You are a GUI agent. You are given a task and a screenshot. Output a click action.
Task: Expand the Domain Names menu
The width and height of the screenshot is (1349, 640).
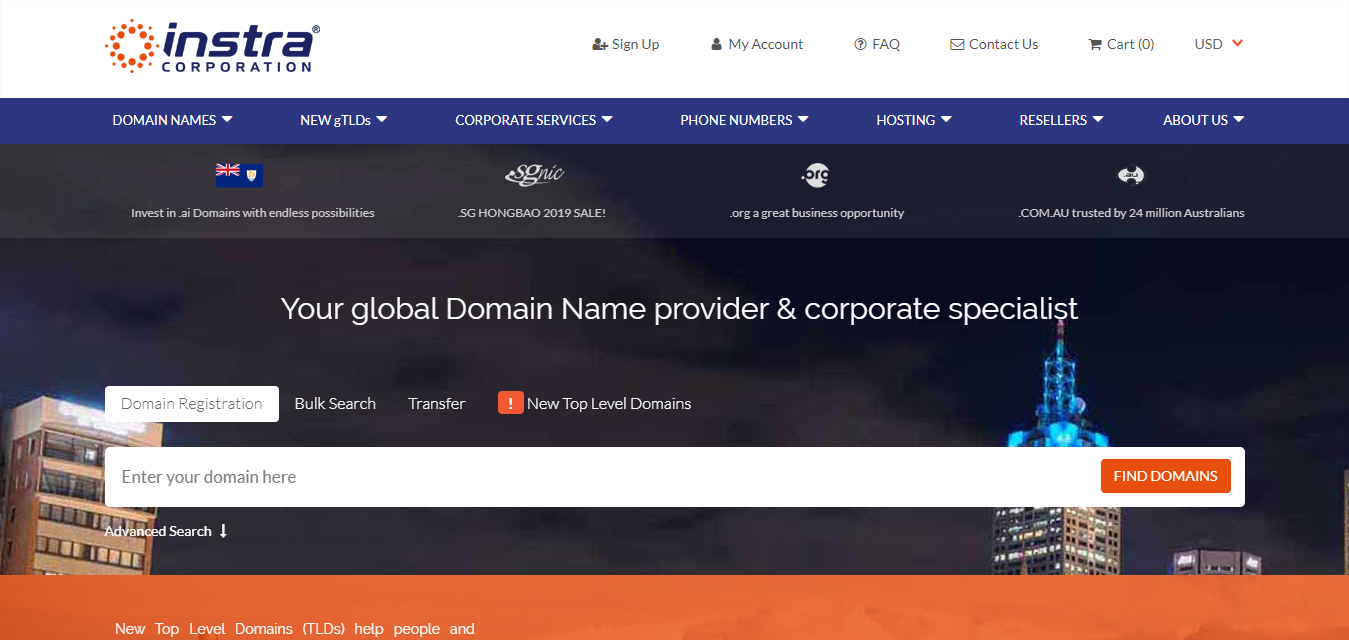tap(172, 120)
